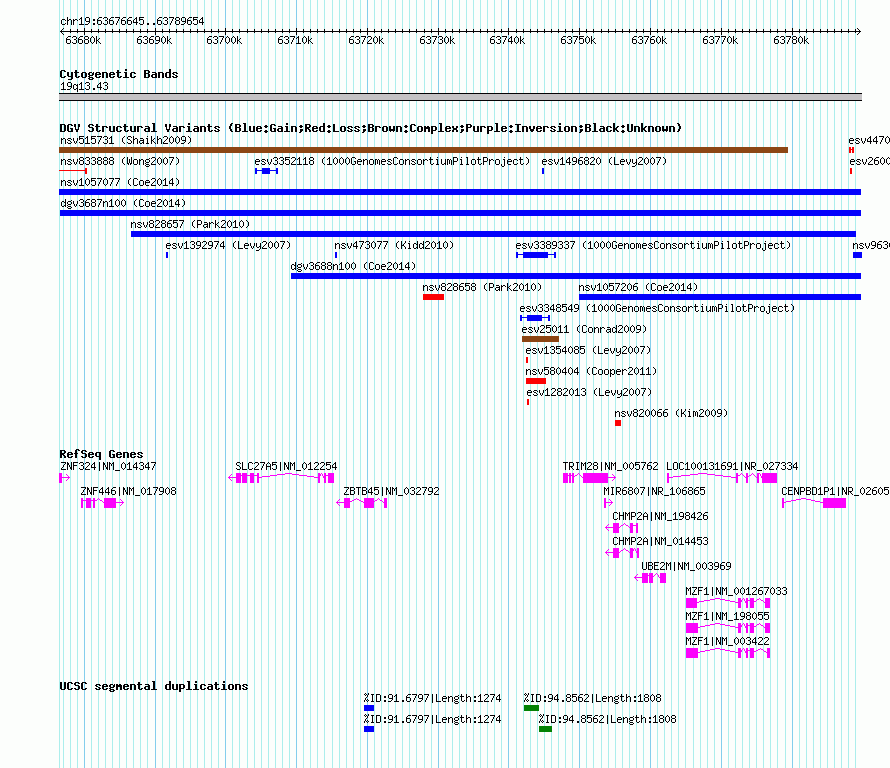Select the MZF1|NM_003422 transcript label
This screenshot has height=768, width=890.
727,641
